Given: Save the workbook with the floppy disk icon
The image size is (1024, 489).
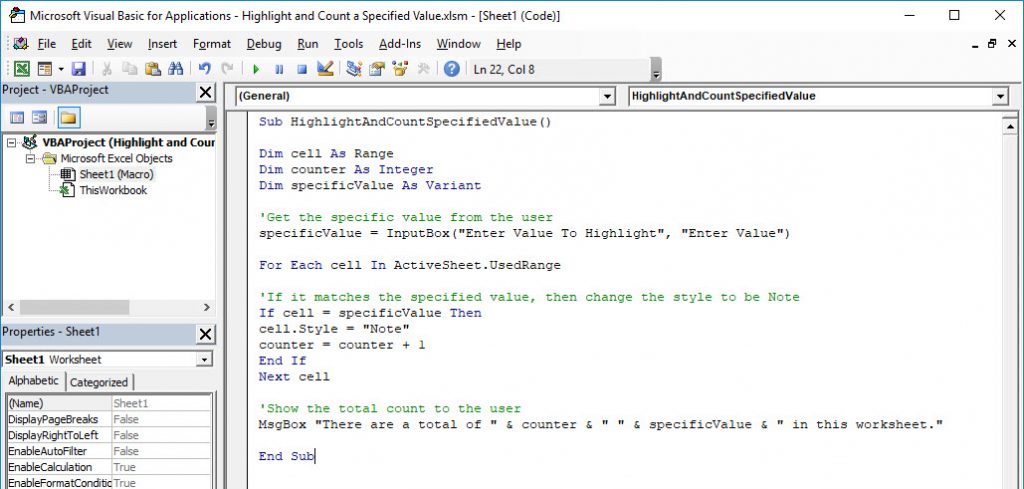Looking at the screenshot, I should (78, 69).
